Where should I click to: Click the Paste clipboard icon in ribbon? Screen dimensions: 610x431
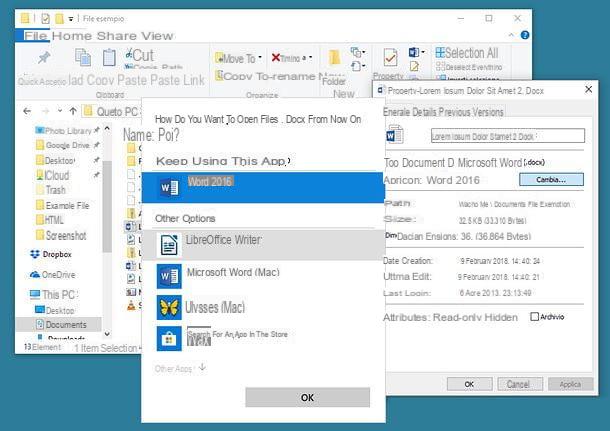tap(109, 57)
